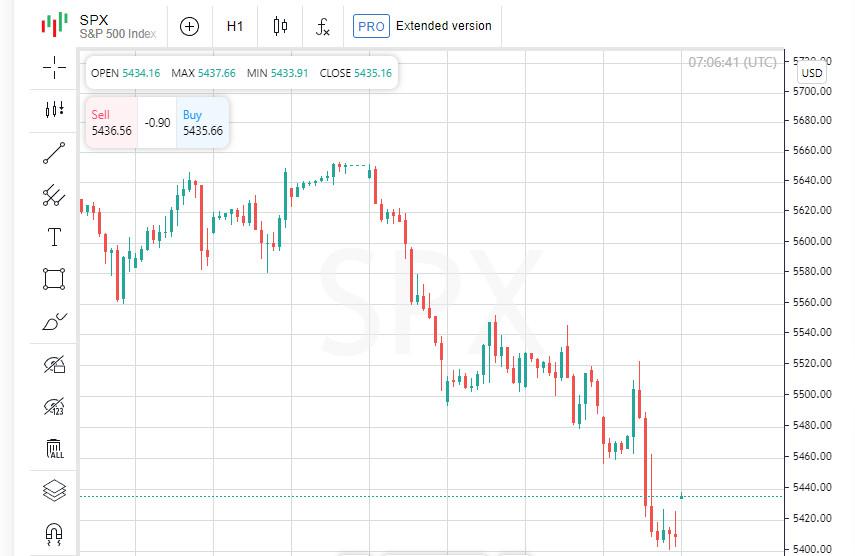Click the Buy 5435.66 button
The image size is (855, 556).
203,123
